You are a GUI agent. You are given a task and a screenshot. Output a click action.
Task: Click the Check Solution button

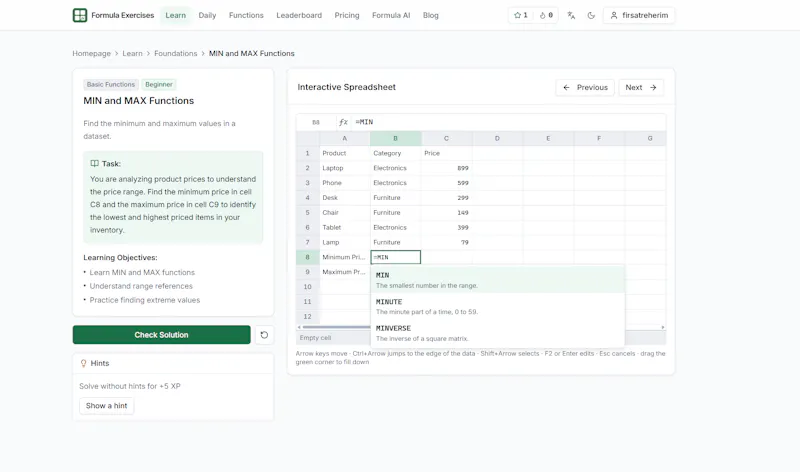pyautogui.click(x=161, y=335)
